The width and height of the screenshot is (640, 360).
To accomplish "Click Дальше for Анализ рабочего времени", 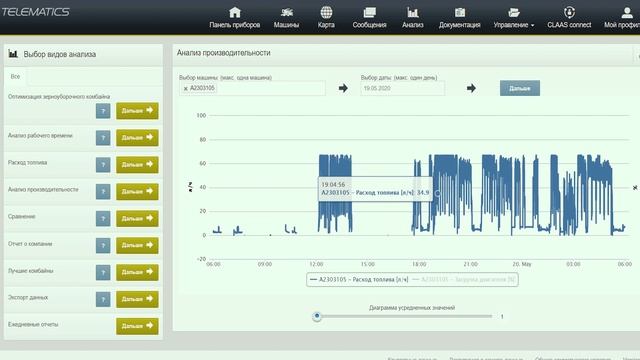I will [x=137, y=138].
